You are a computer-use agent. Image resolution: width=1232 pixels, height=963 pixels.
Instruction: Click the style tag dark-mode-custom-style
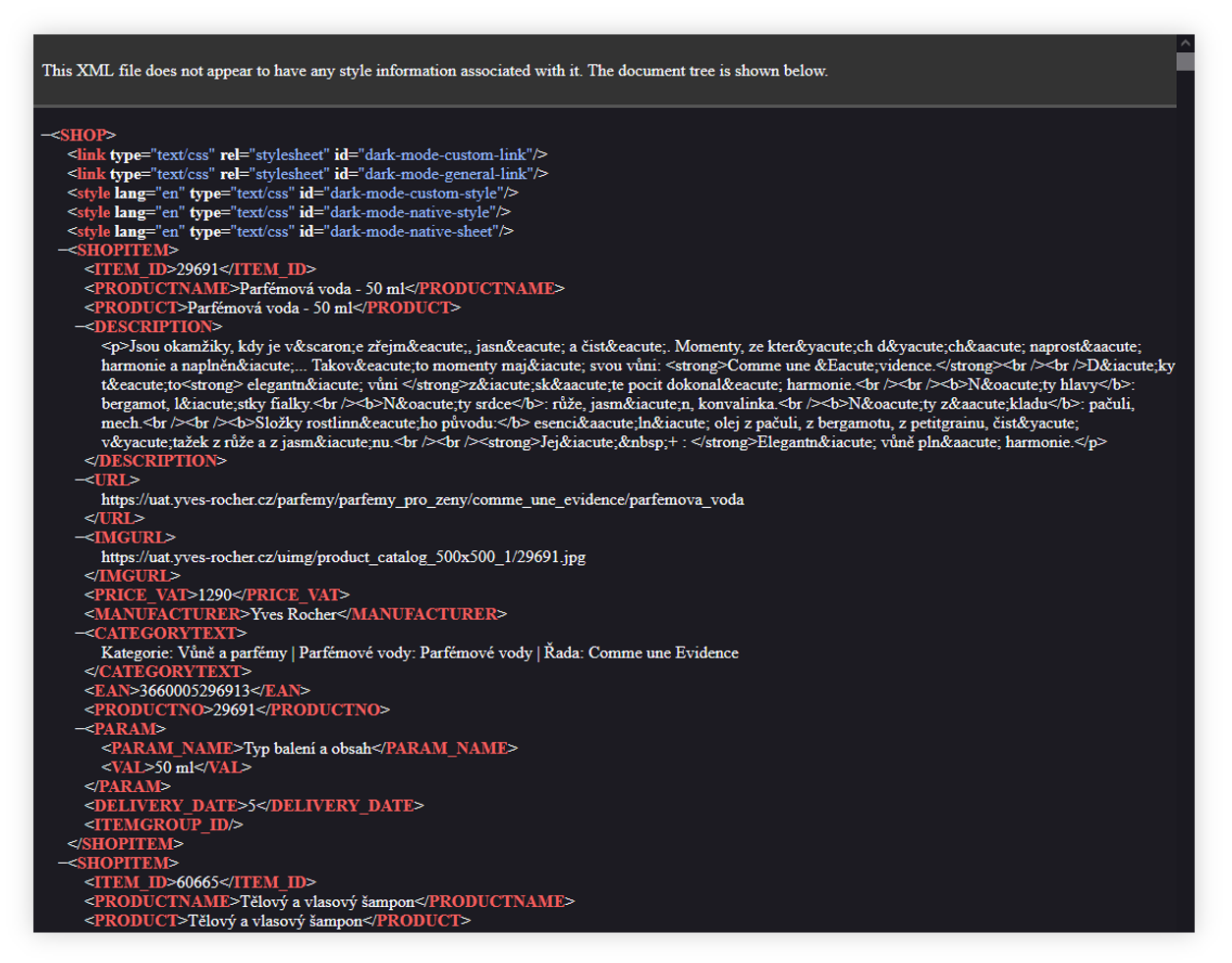pyautogui.click(x=293, y=194)
